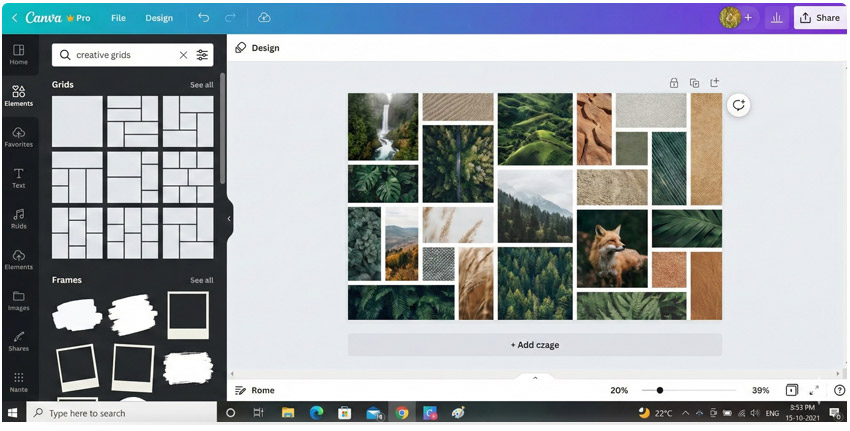Click the canvas horizontal scrollbar
This screenshot has height=431, width=850.
tap(537, 374)
